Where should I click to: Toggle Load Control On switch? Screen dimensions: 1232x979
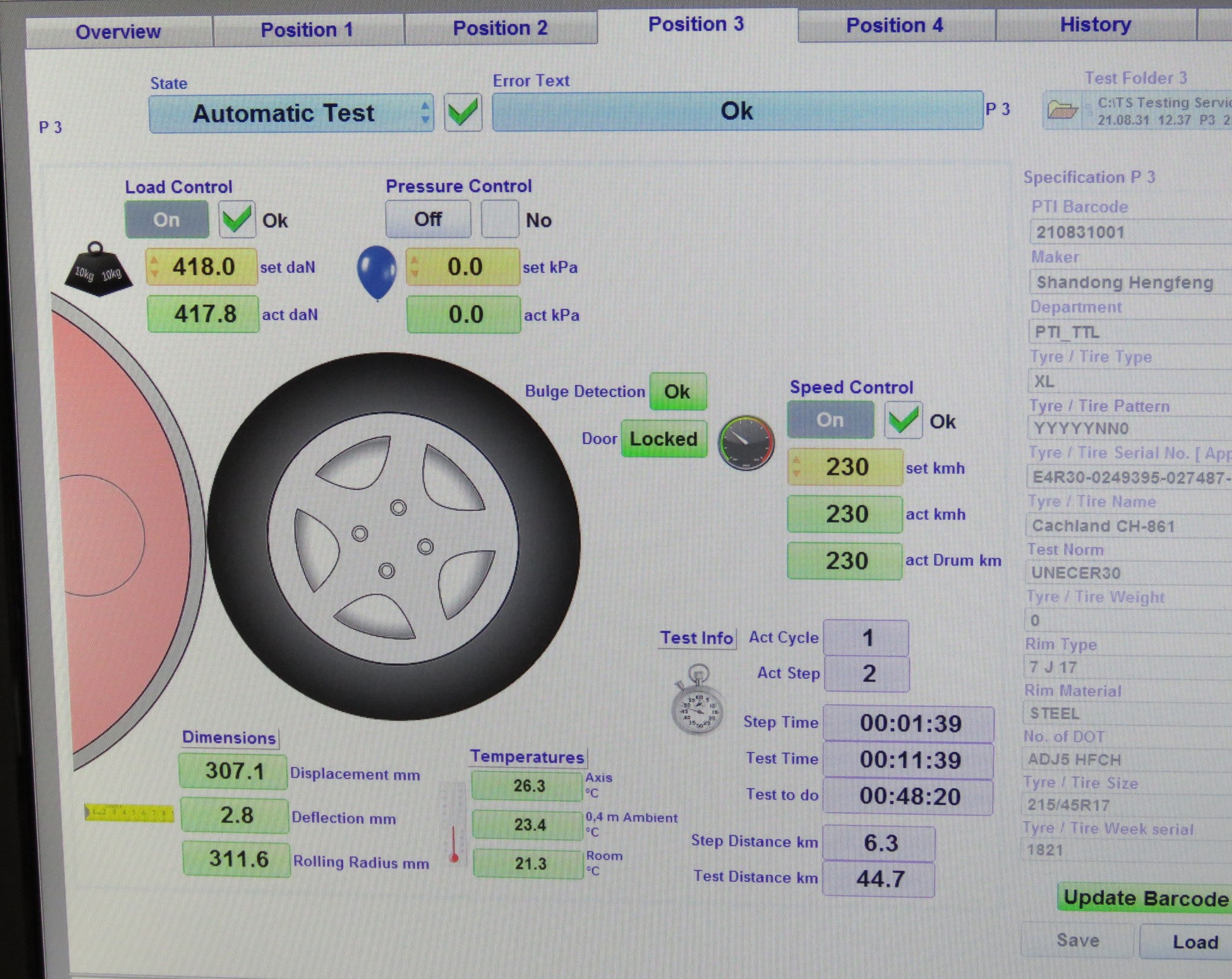click(166, 220)
